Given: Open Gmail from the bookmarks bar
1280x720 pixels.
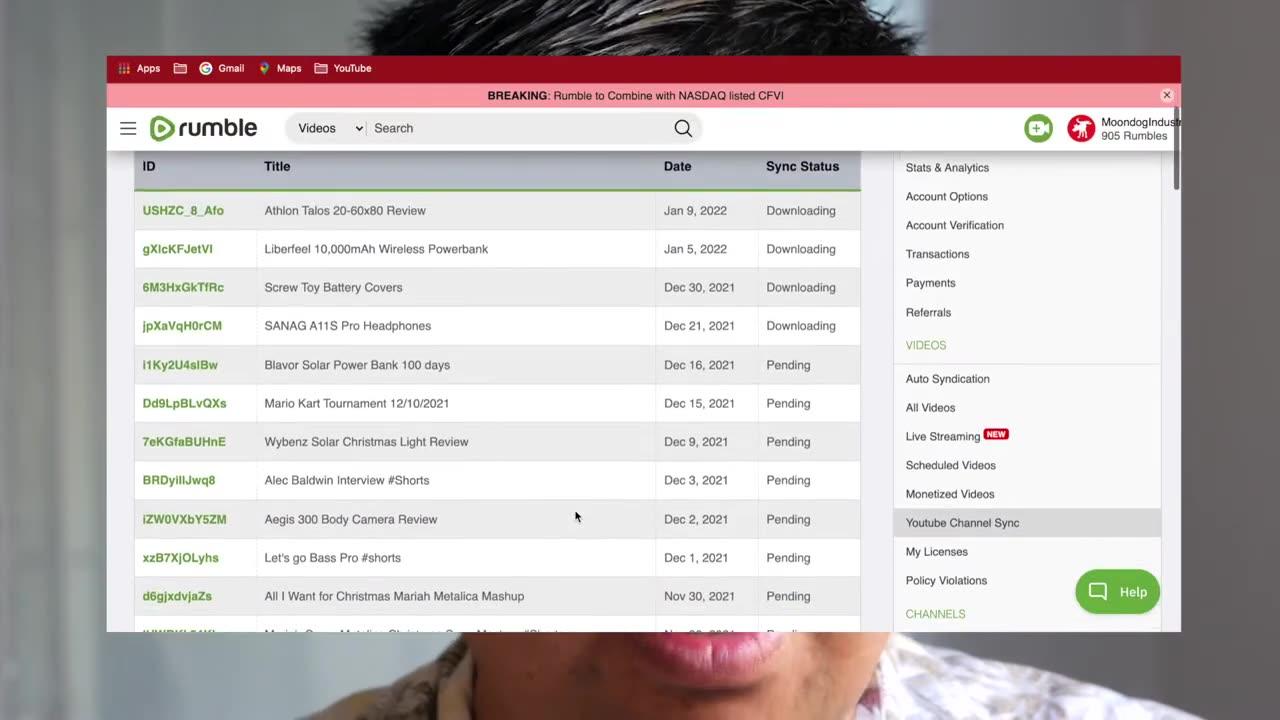Looking at the screenshot, I should pos(221,68).
